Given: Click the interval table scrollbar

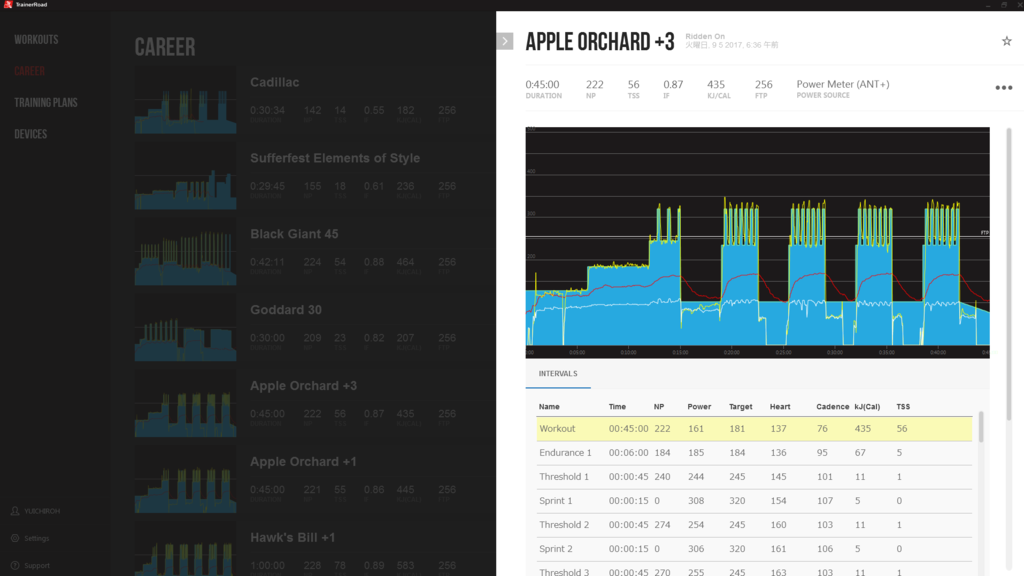Looking at the screenshot, I should (x=980, y=427).
